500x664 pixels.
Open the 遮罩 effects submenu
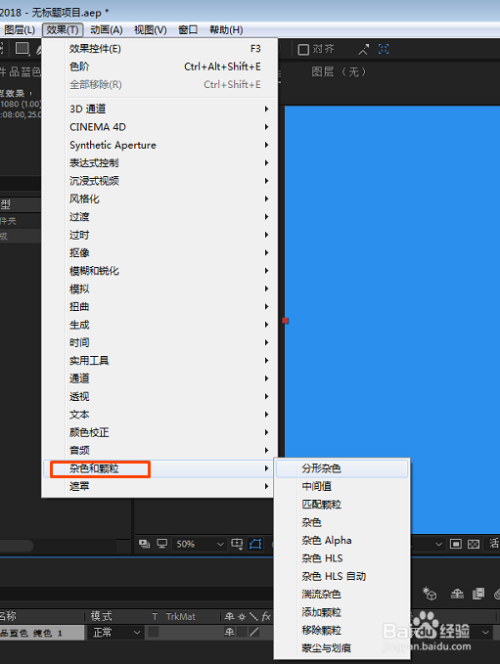click(x=160, y=486)
